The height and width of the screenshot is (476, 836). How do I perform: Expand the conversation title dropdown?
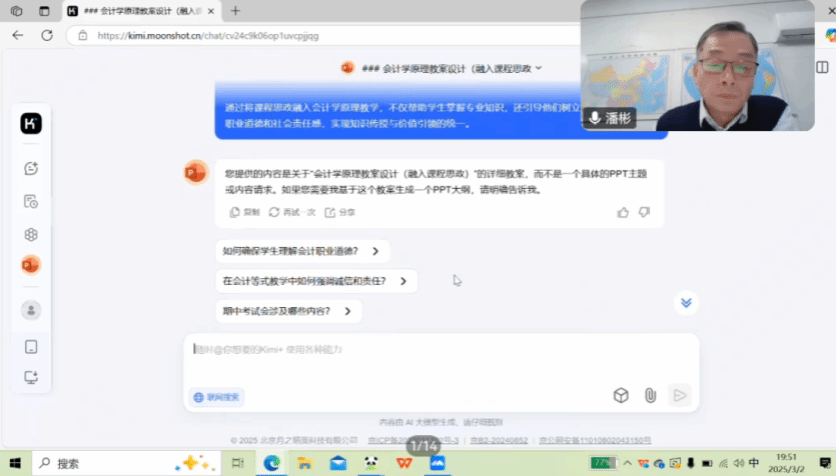539,68
